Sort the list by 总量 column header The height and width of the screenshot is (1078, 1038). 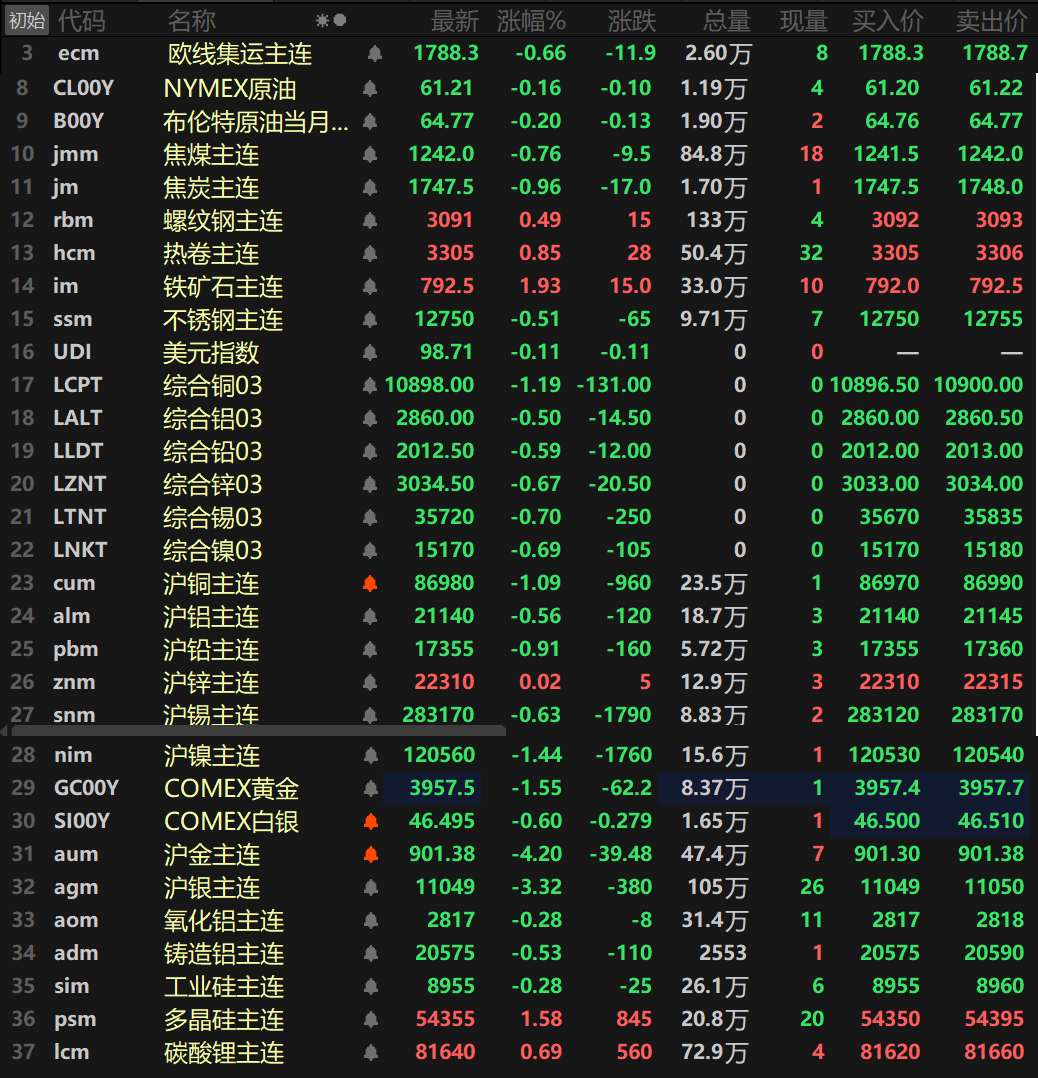(x=726, y=20)
